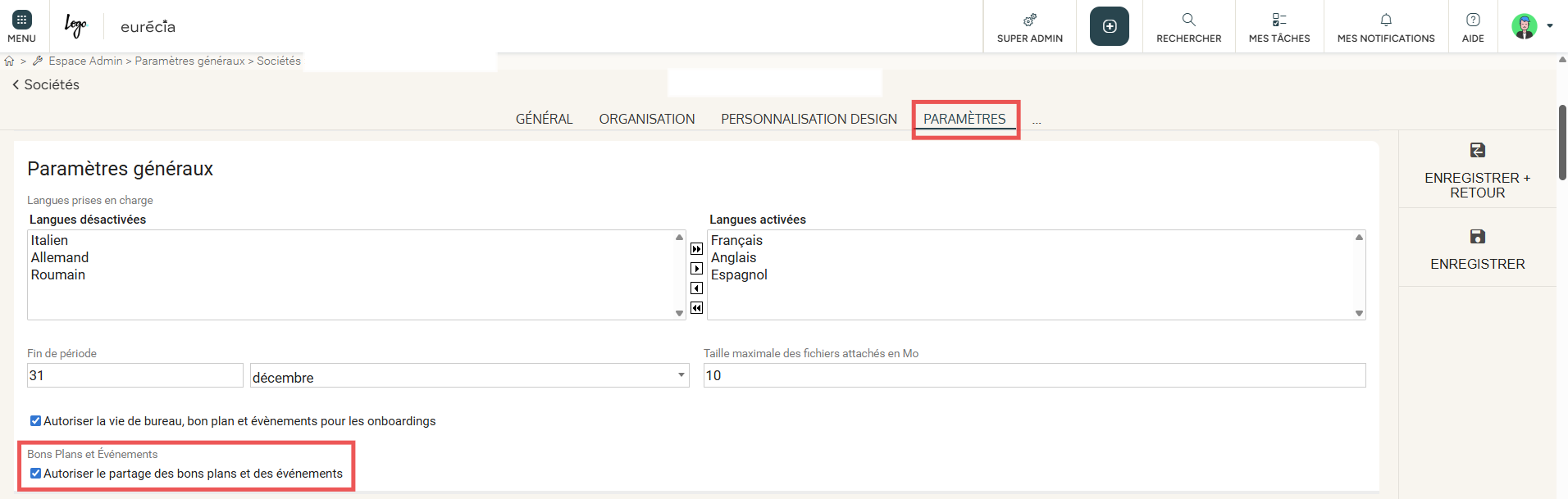Image resolution: width=1568 pixels, height=499 pixels.
Task: Click the maximum file size field
Action: (1033, 375)
